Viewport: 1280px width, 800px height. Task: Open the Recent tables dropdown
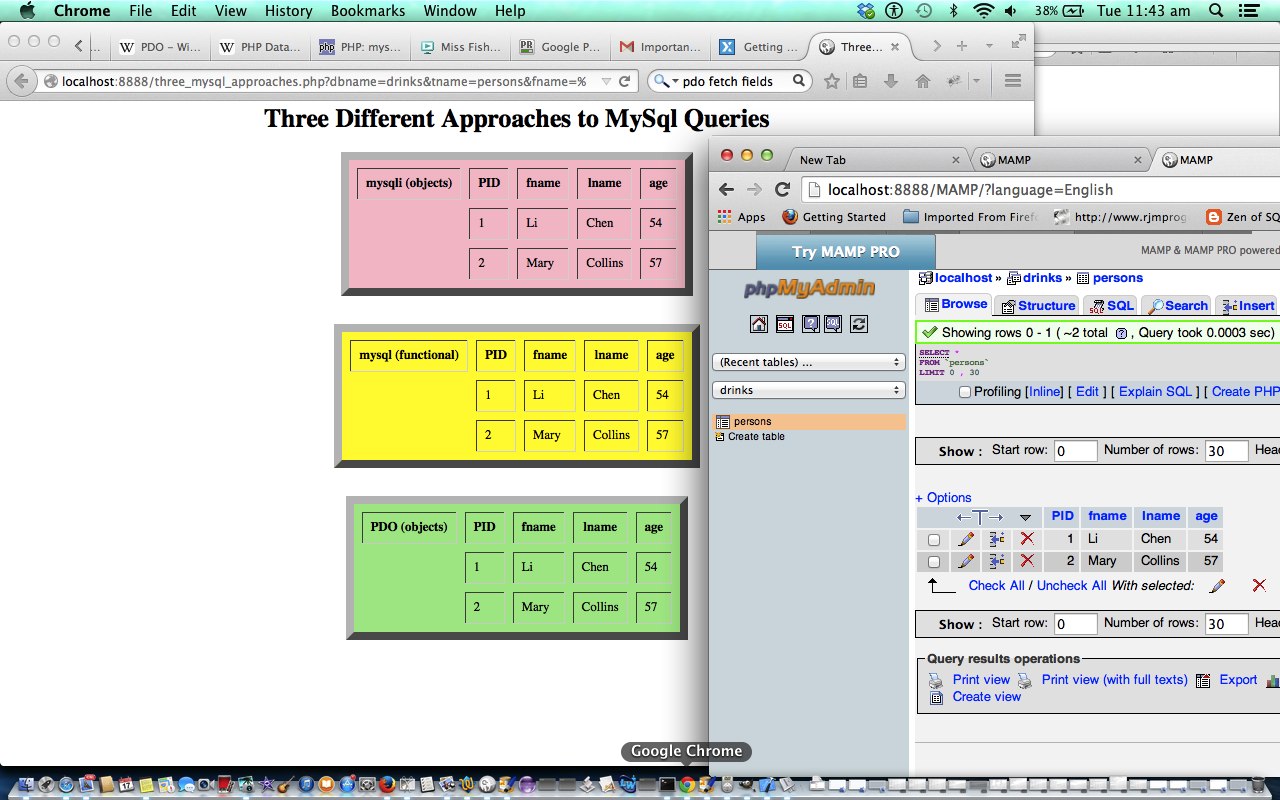coord(808,362)
